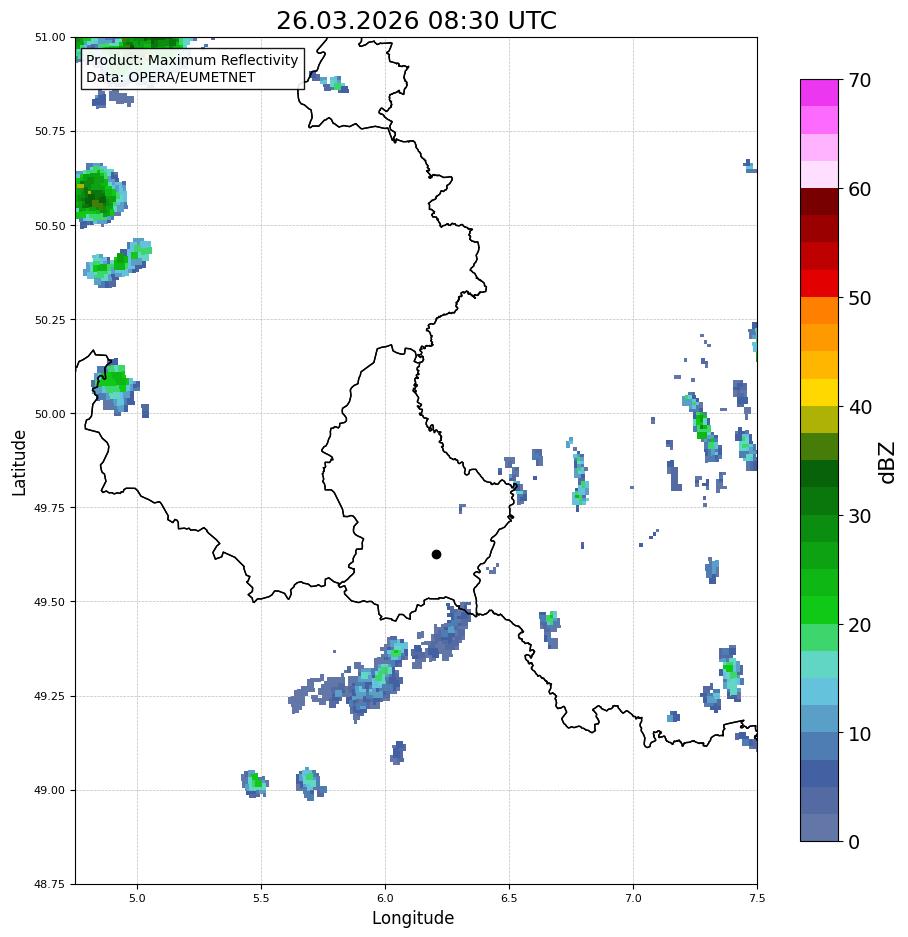The width and height of the screenshot is (908, 937).
Task: Click the title text 26.03.2026 08:30 UTC
Action: coord(416,20)
